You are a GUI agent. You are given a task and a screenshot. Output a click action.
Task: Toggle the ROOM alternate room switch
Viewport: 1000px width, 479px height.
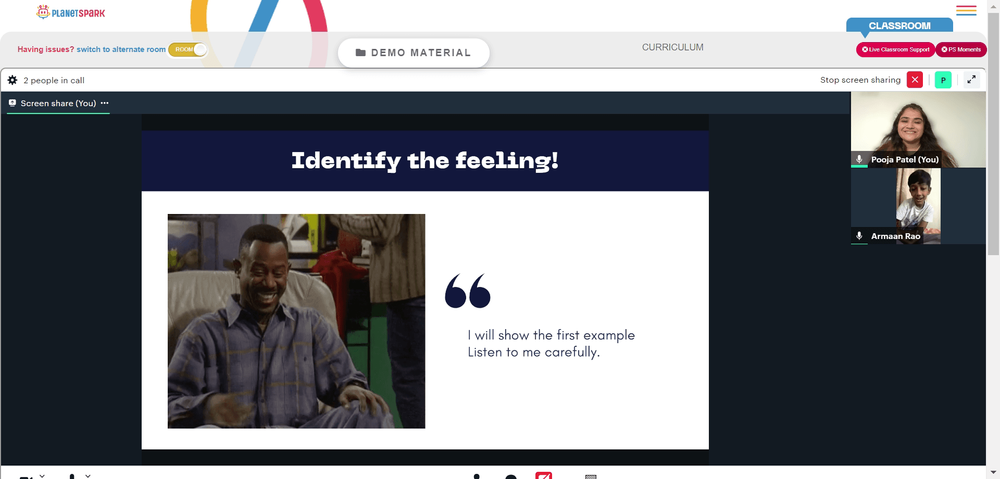tap(188, 49)
